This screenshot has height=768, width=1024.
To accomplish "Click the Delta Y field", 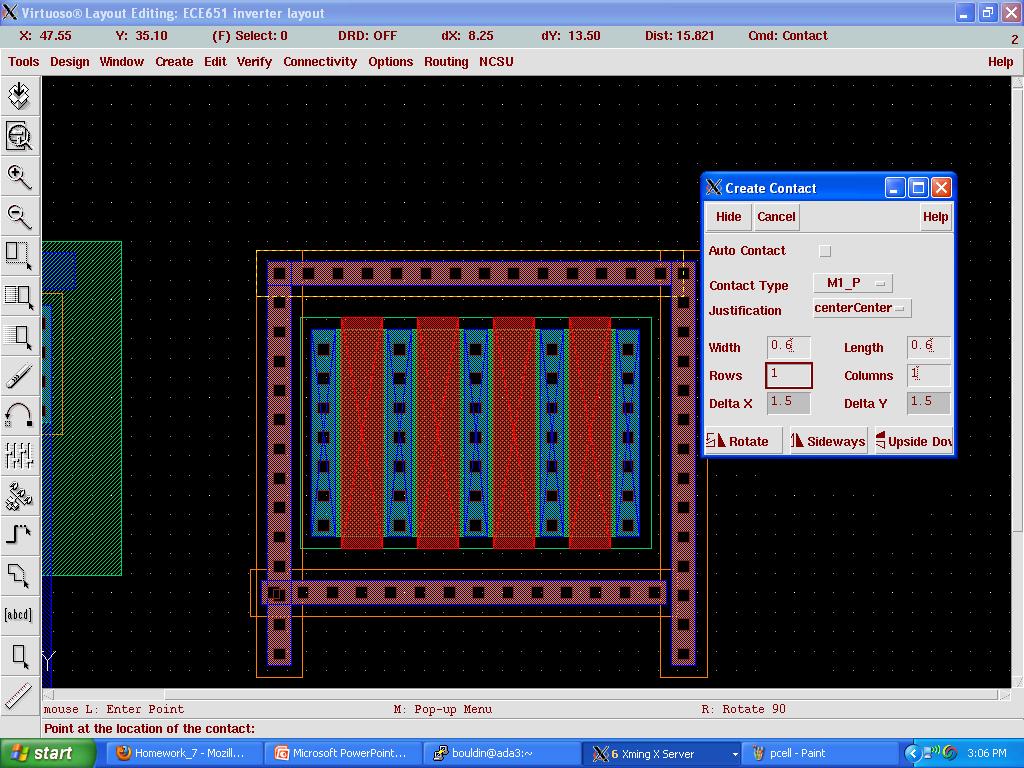I will pyautogui.click(x=929, y=403).
